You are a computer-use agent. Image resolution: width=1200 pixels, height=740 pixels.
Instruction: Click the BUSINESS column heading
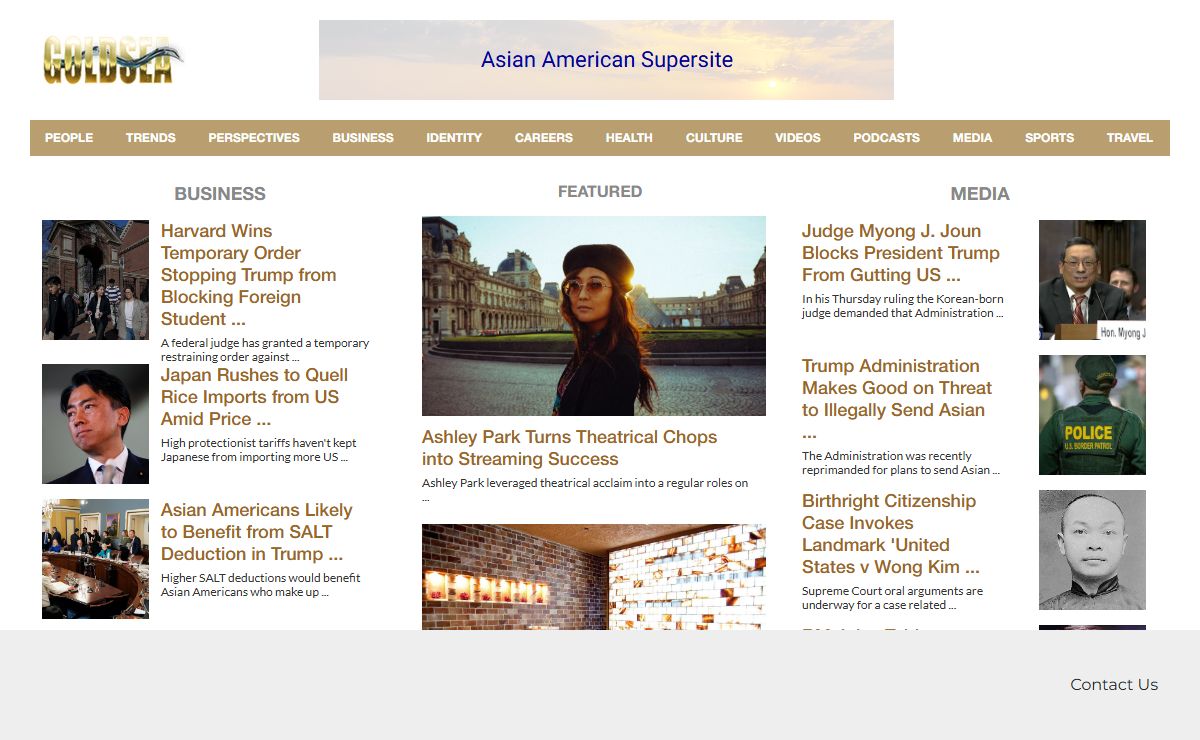[220, 194]
